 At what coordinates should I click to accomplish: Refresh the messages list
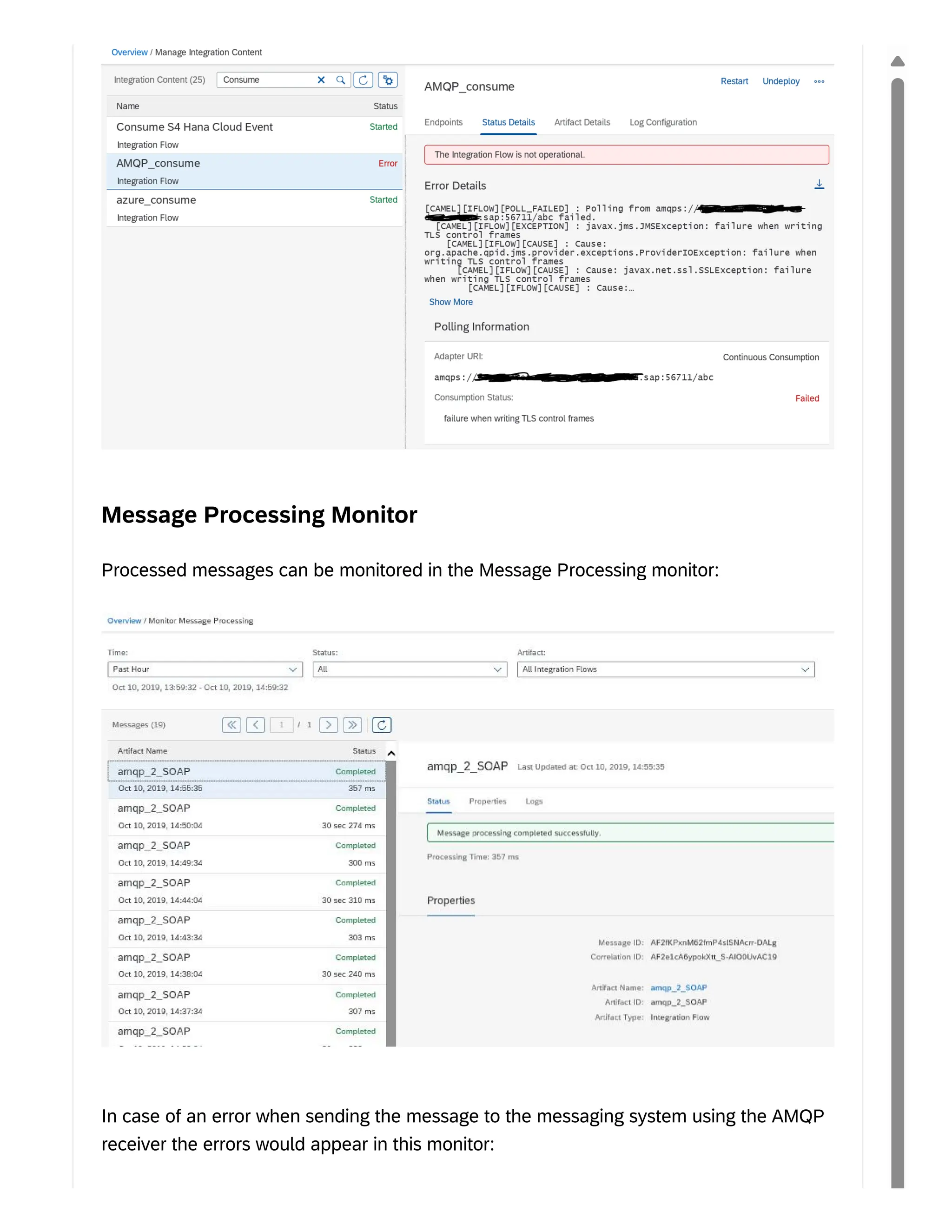click(x=382, y=725)
